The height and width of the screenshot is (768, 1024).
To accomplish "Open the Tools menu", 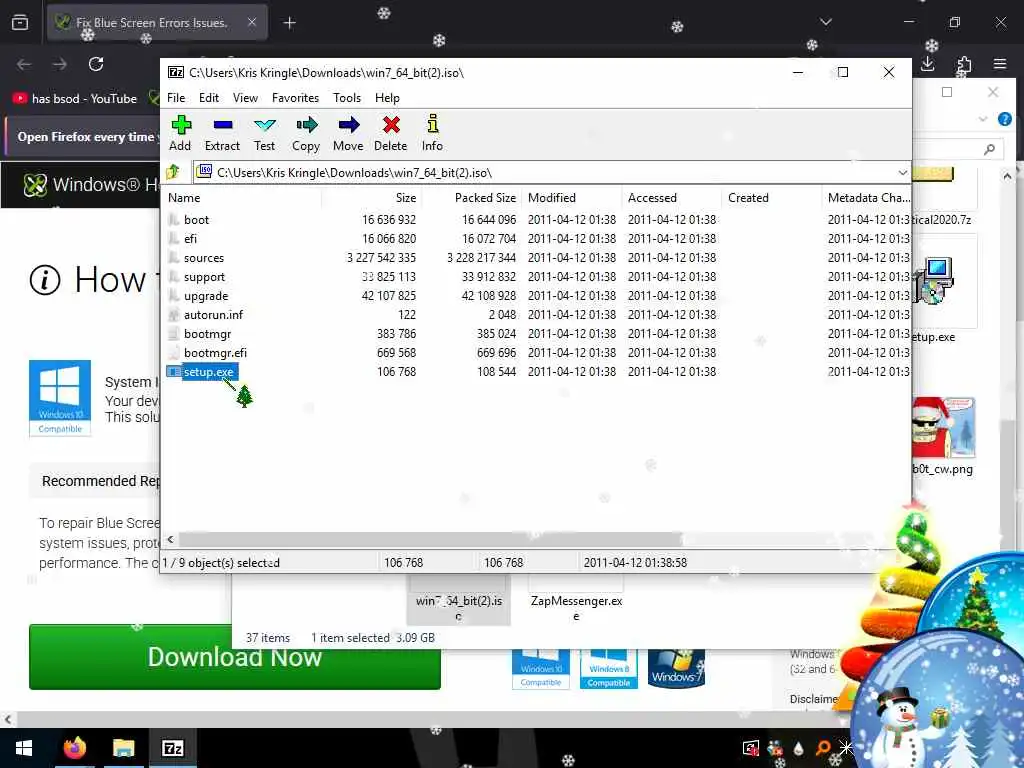I will point(347,98).
